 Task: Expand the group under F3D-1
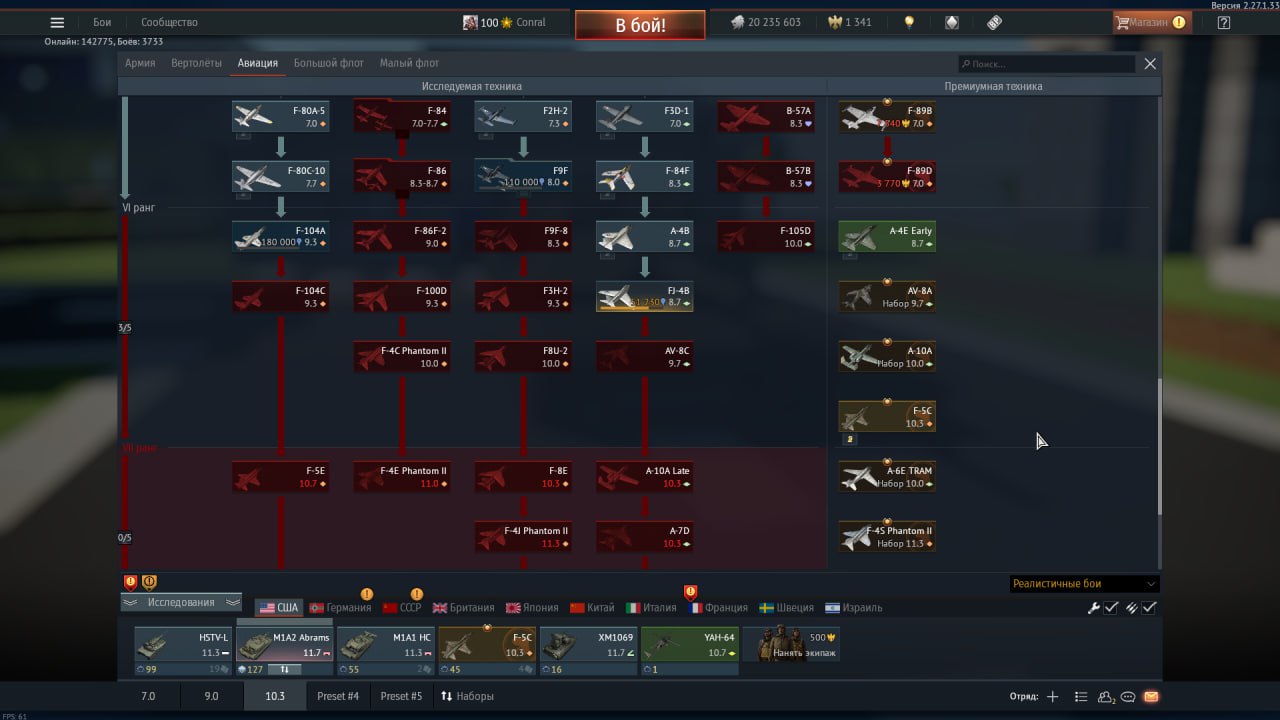(x=607, y=135)
